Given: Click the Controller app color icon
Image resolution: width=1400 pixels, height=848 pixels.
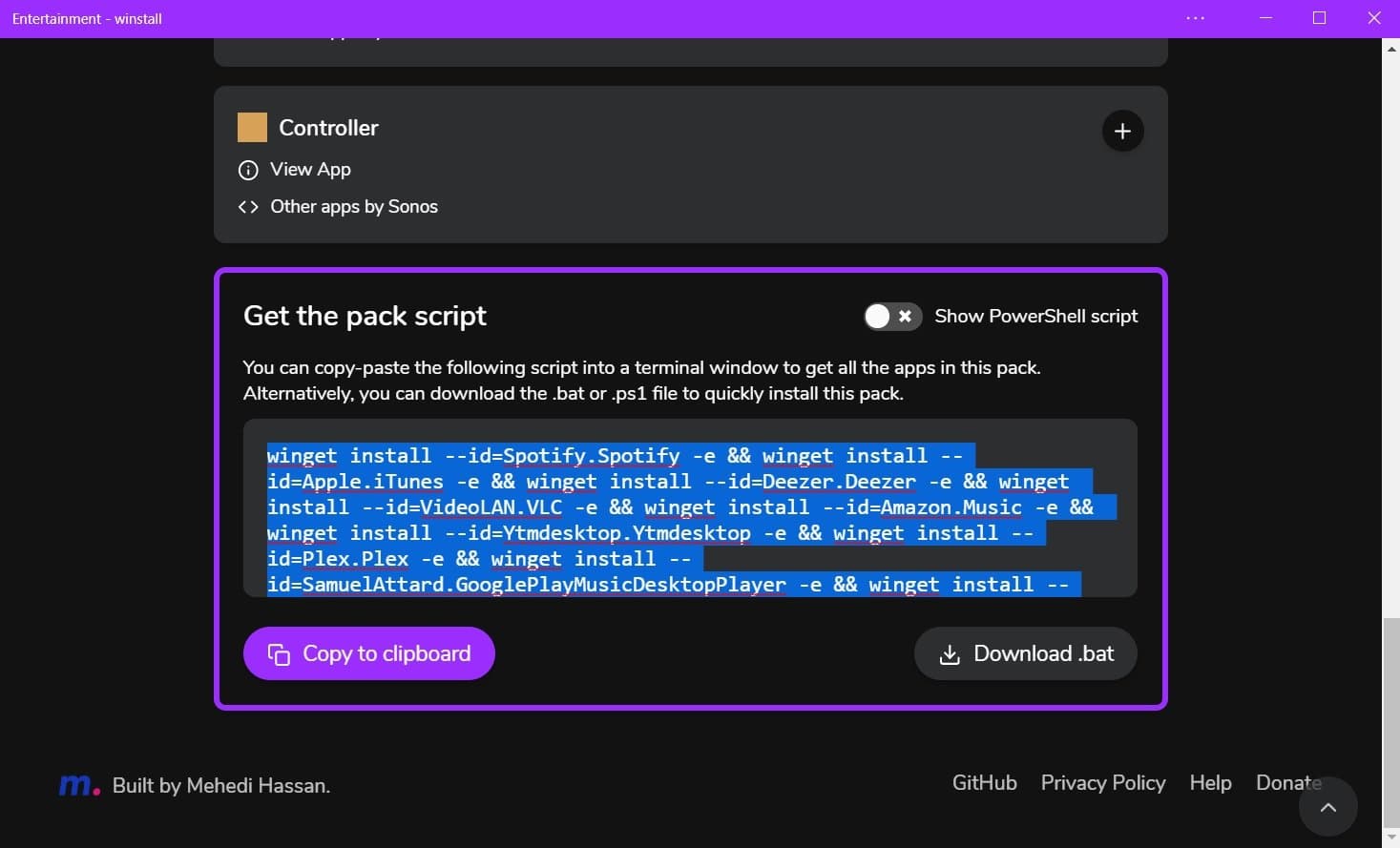Looking at the screenshot, I should click(x=252, y=128).
